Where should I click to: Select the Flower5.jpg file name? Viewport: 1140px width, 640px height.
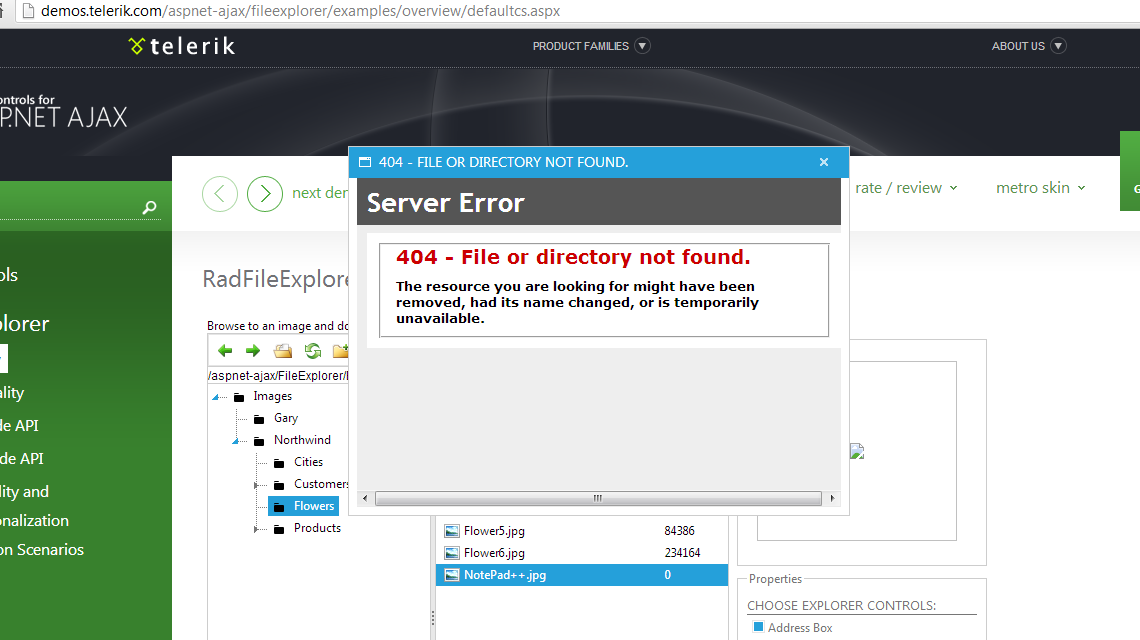click(x=494, y=531)
